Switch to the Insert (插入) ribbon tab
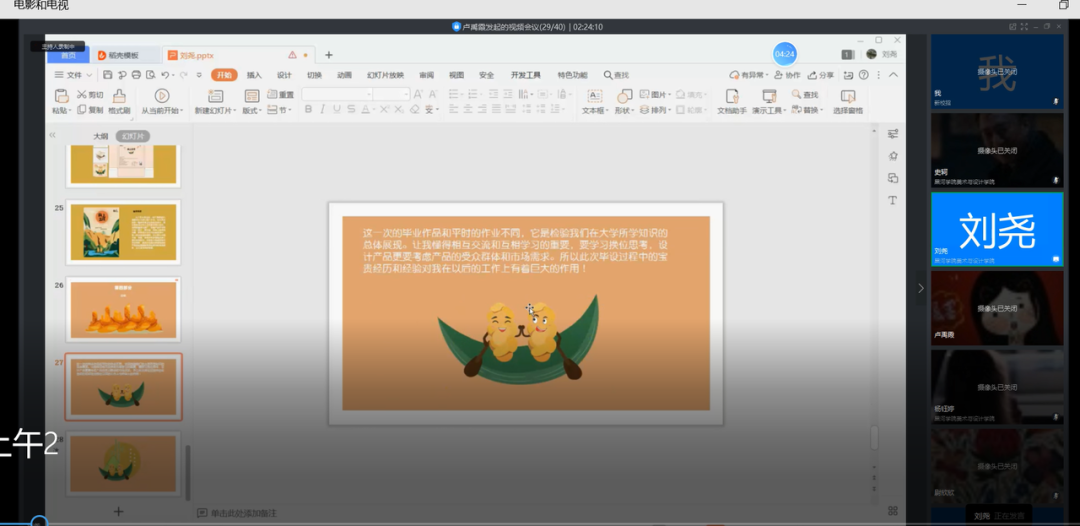This screenshot has width=1080, height=526. coord(254,75)
